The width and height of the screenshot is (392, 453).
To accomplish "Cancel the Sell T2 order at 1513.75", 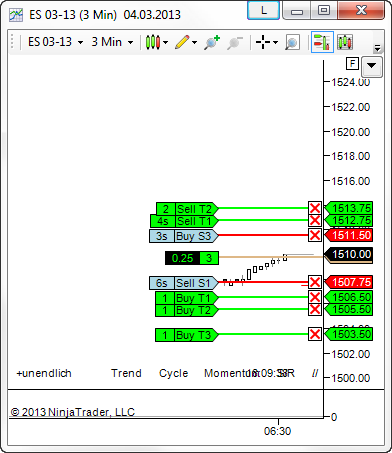I will point(315,208).
